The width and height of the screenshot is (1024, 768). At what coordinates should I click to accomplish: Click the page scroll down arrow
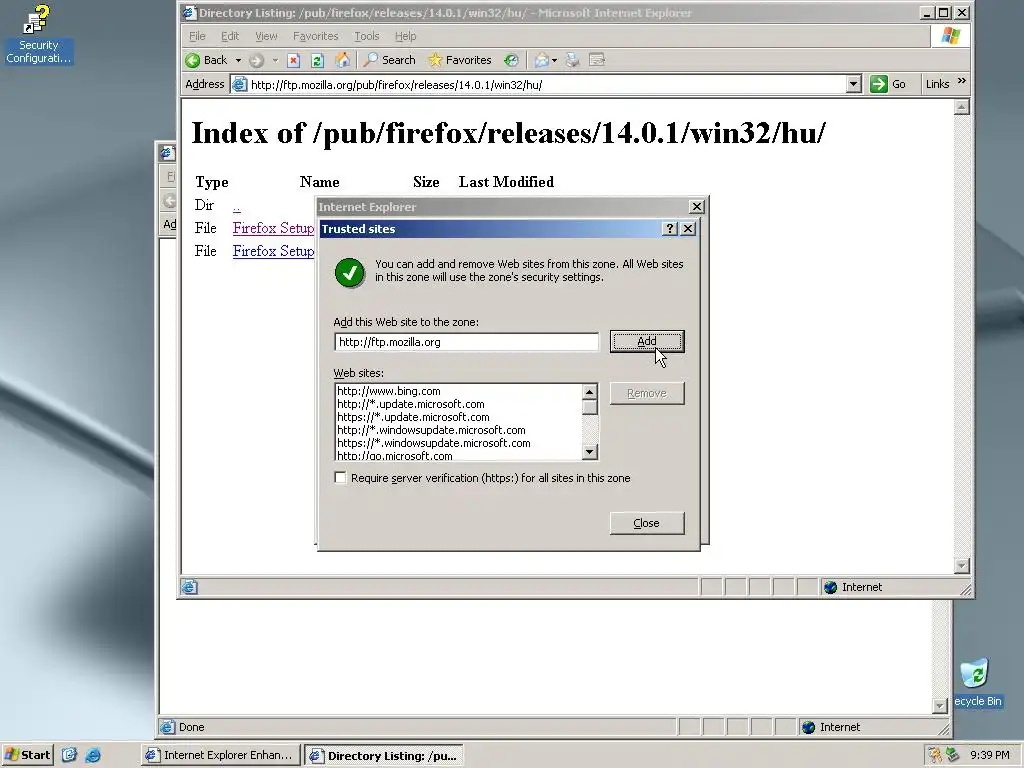(961, 566)
